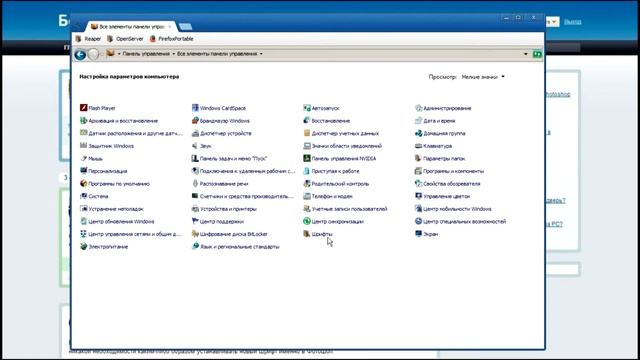Open the Windows CardSpace icon

coord(195,108)
